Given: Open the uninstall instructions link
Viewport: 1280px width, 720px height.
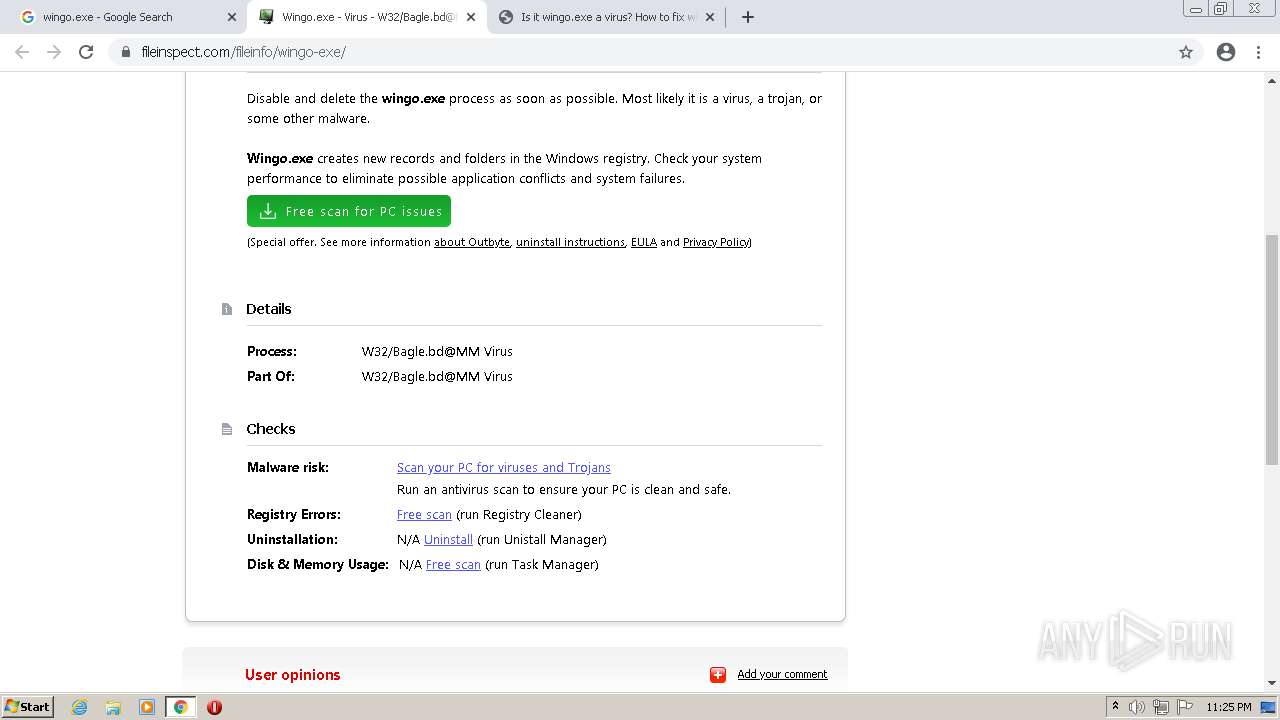Looking at the screenshot, I should click(570, 242).
